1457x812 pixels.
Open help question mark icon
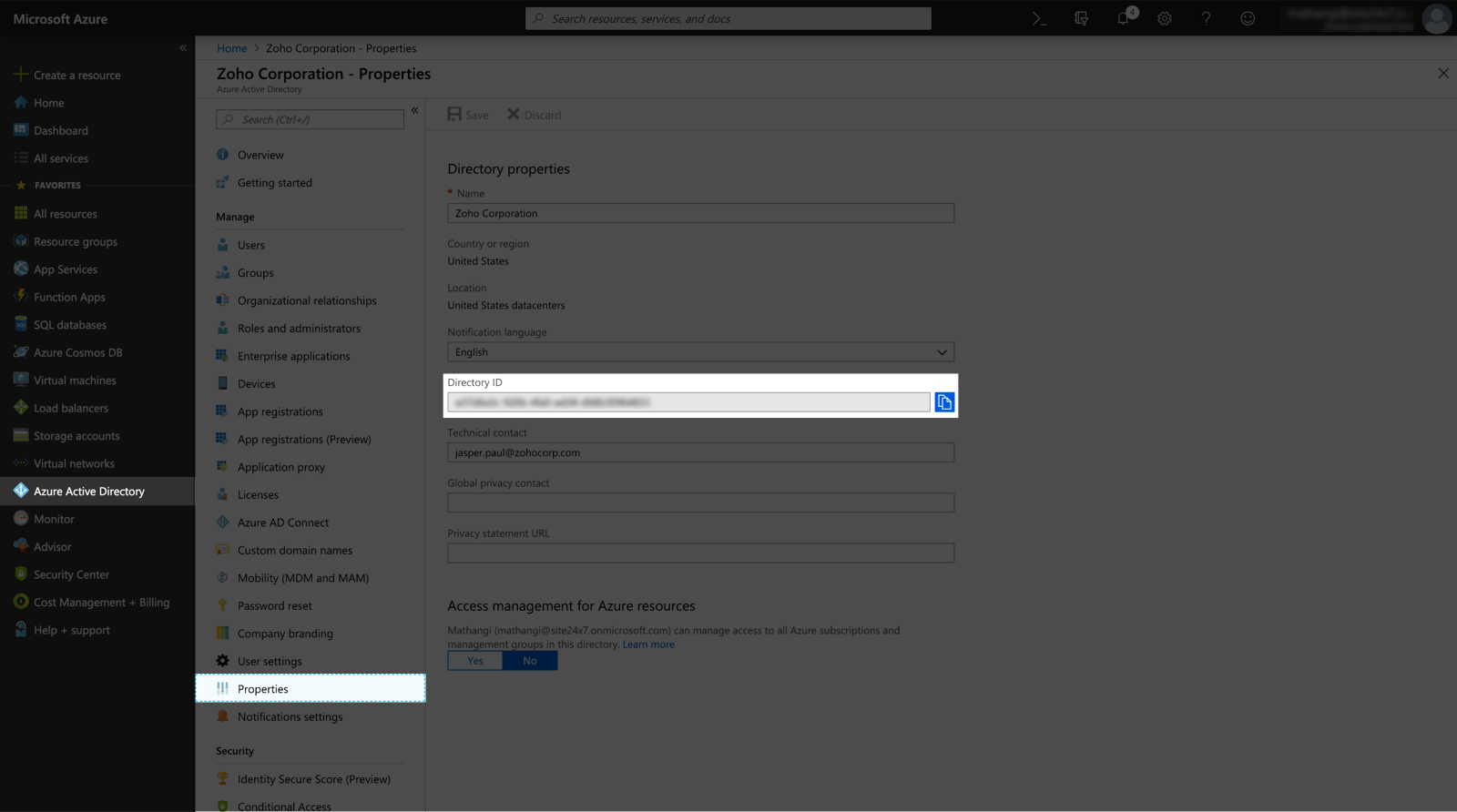coord(1206,18)
